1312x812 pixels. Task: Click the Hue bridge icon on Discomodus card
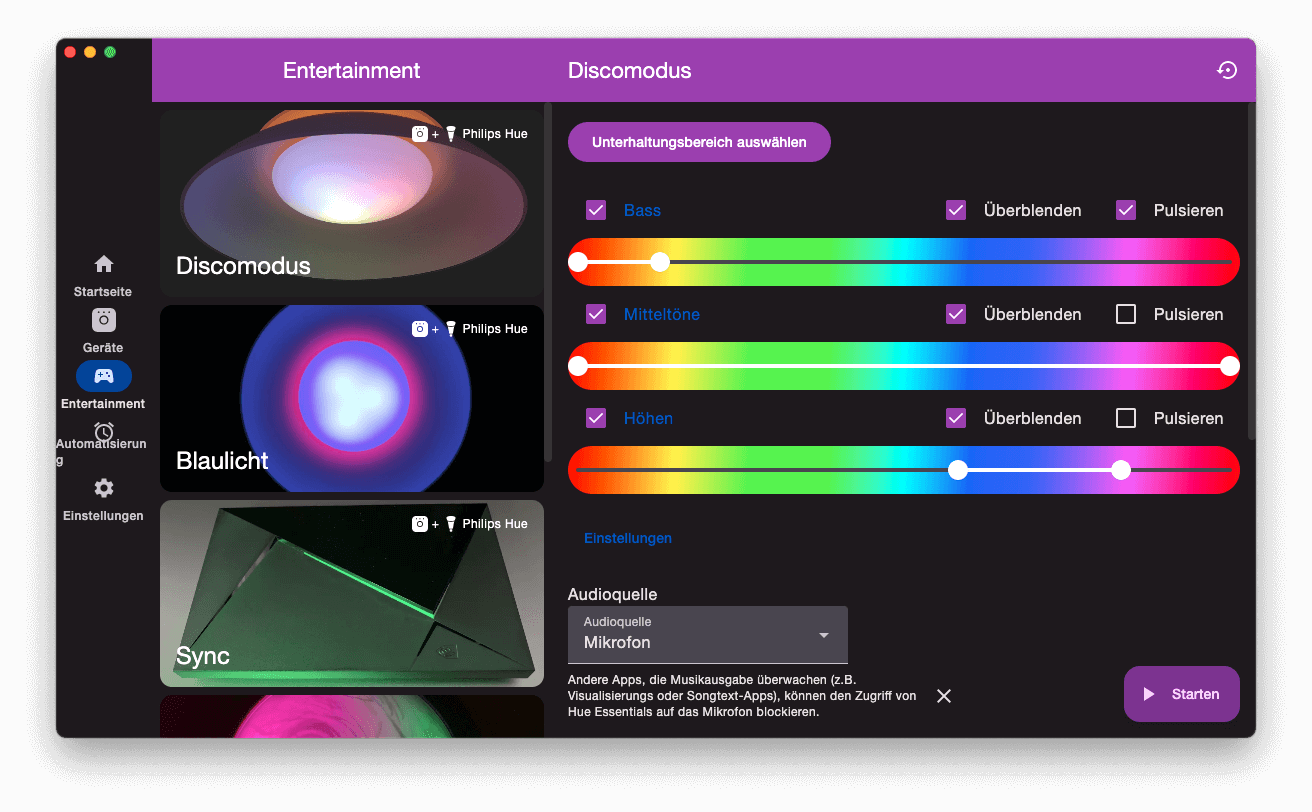click(421, 134)
